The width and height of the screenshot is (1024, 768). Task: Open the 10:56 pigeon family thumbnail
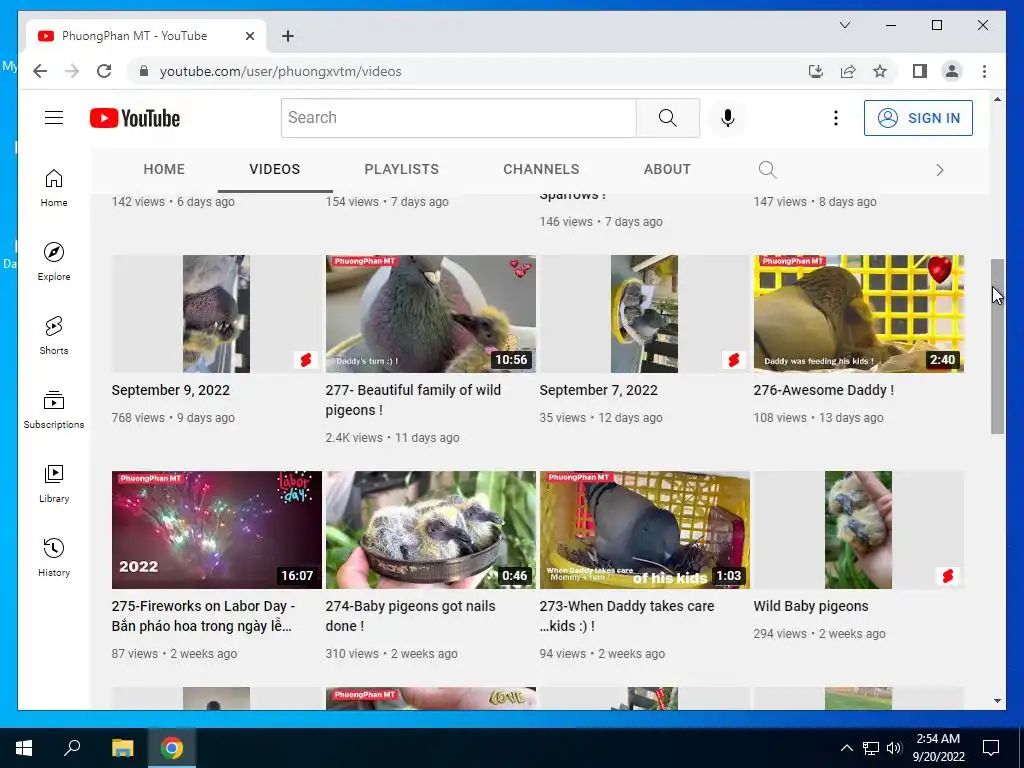pyautogui.click(x=430, y=313)
